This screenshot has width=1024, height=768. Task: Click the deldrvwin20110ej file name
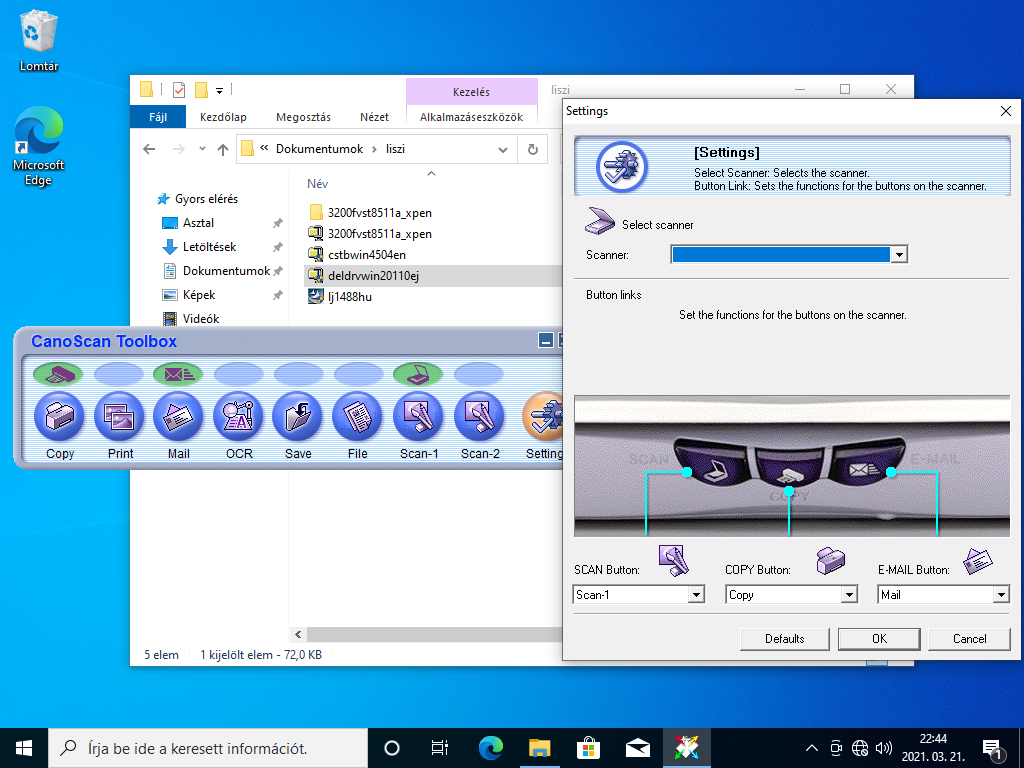click(373, 276)
